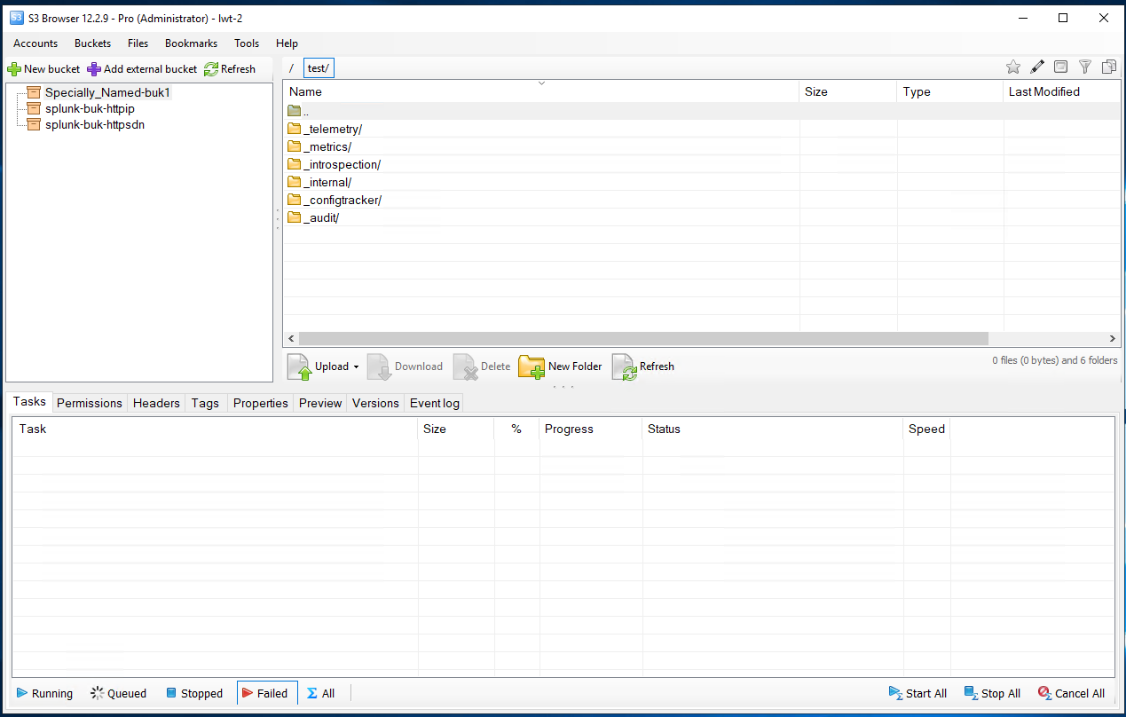Click the copy pages icon
The image size is (1126, 717).
tap(1109, 67)
